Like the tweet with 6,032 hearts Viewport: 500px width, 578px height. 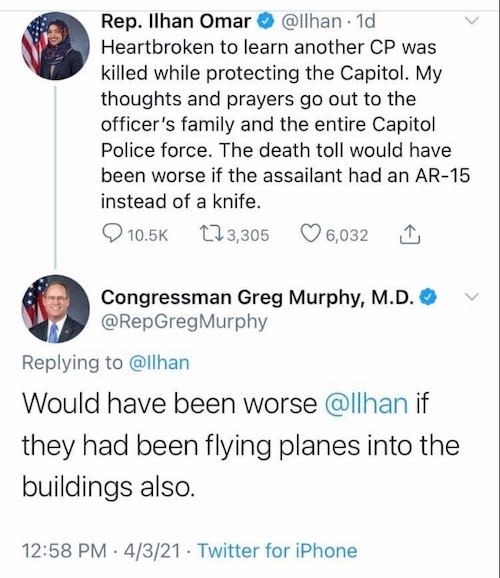(x=310, y=234)
